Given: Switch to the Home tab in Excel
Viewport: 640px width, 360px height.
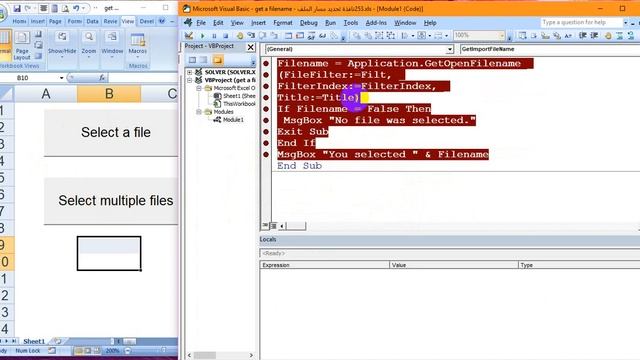Looking at the screenshot, I should pos(19,21).
